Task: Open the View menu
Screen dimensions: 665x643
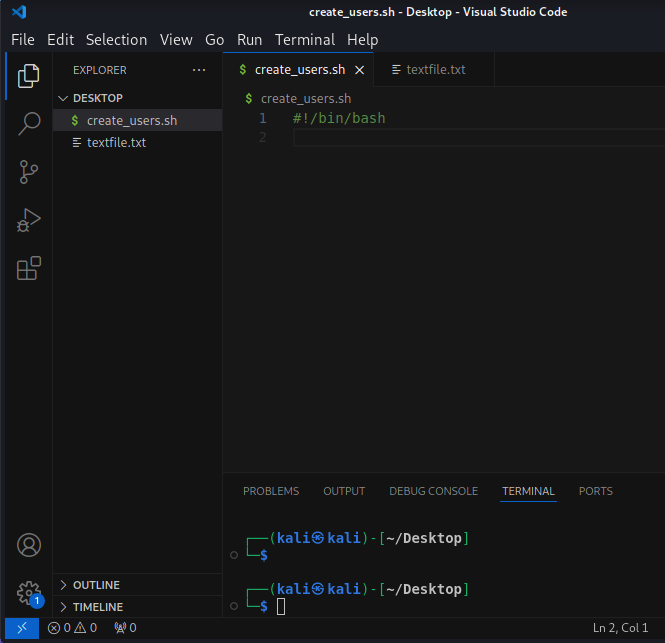Action: (x=176, y=40)
